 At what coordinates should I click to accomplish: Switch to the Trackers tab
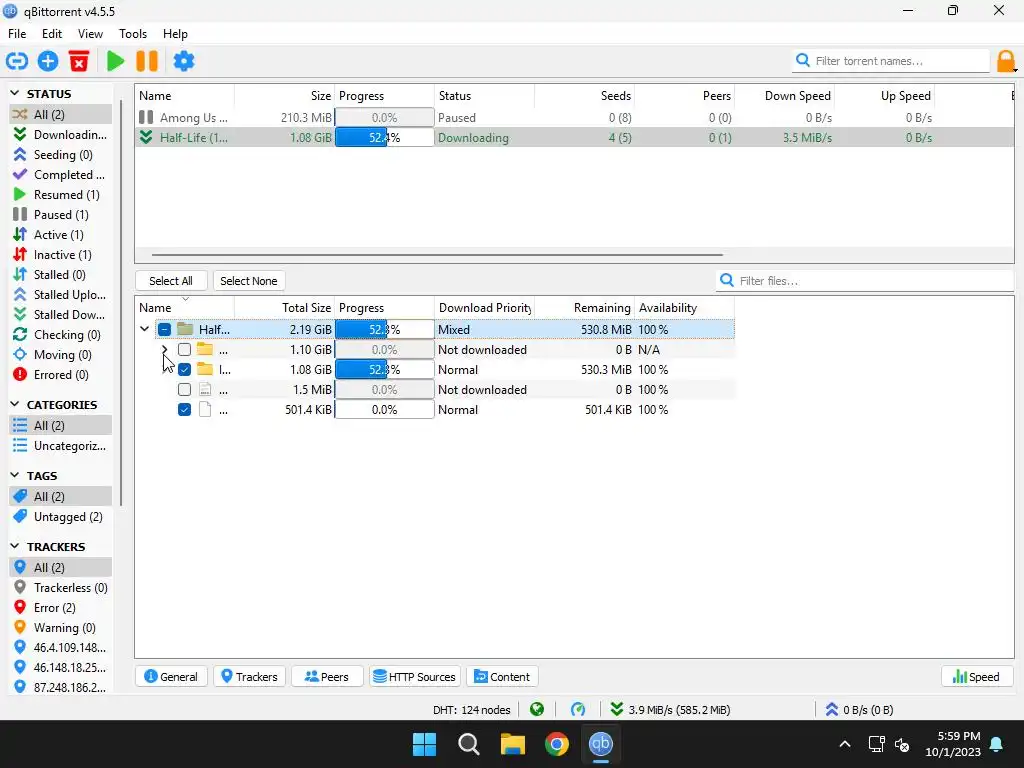point(249,677)
